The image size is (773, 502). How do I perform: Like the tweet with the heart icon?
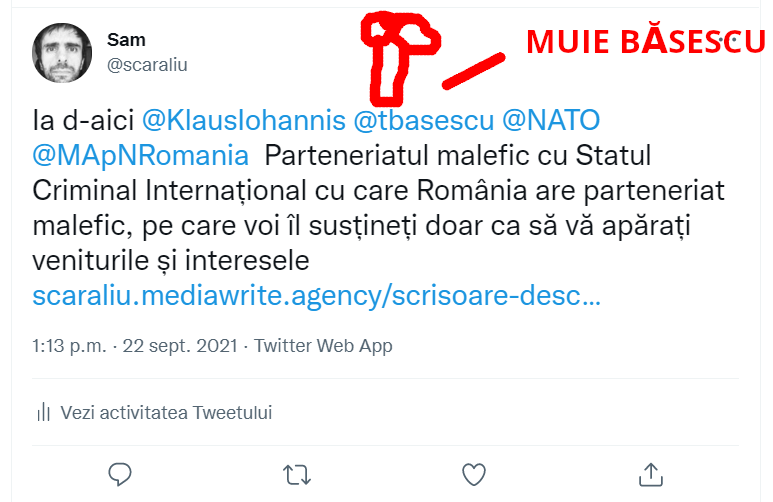point(474,474)
